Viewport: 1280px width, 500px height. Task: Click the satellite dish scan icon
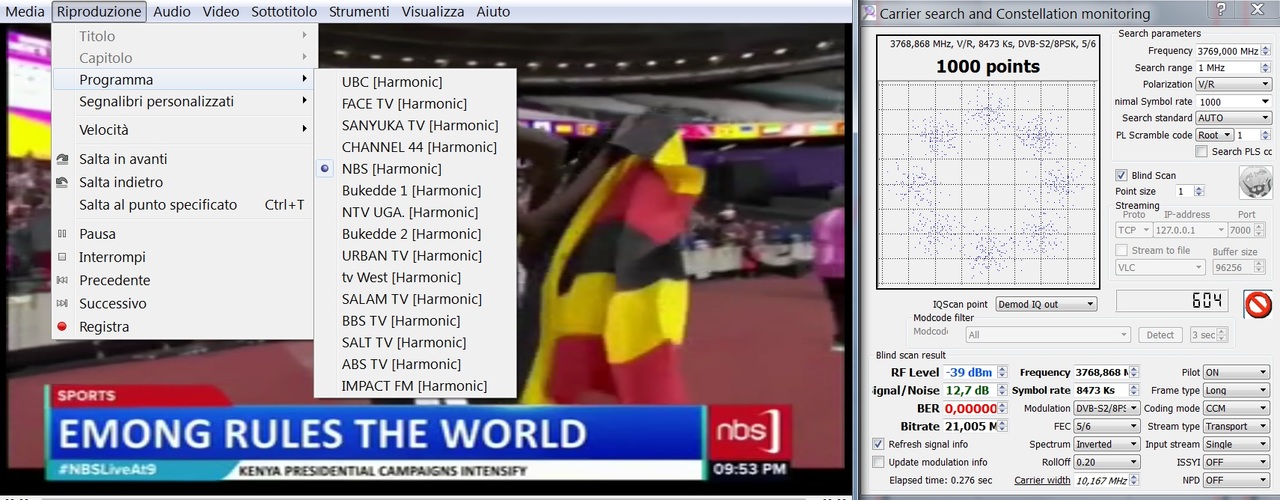pos(1256,183)
